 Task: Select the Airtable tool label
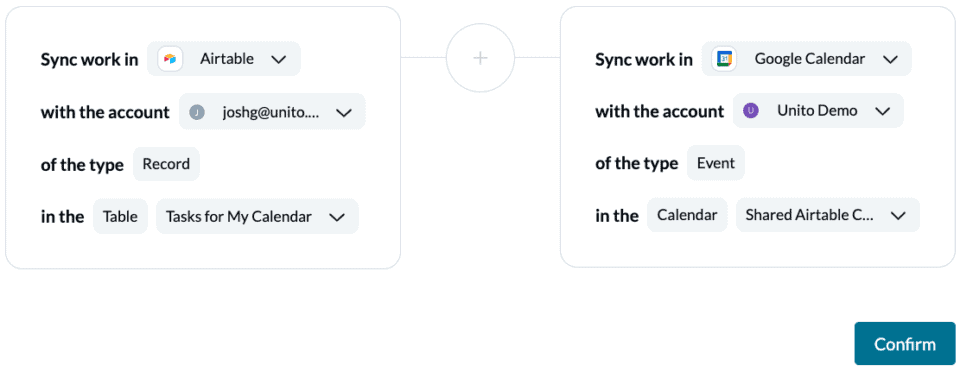pyautogui.click(x=227, y=59)
